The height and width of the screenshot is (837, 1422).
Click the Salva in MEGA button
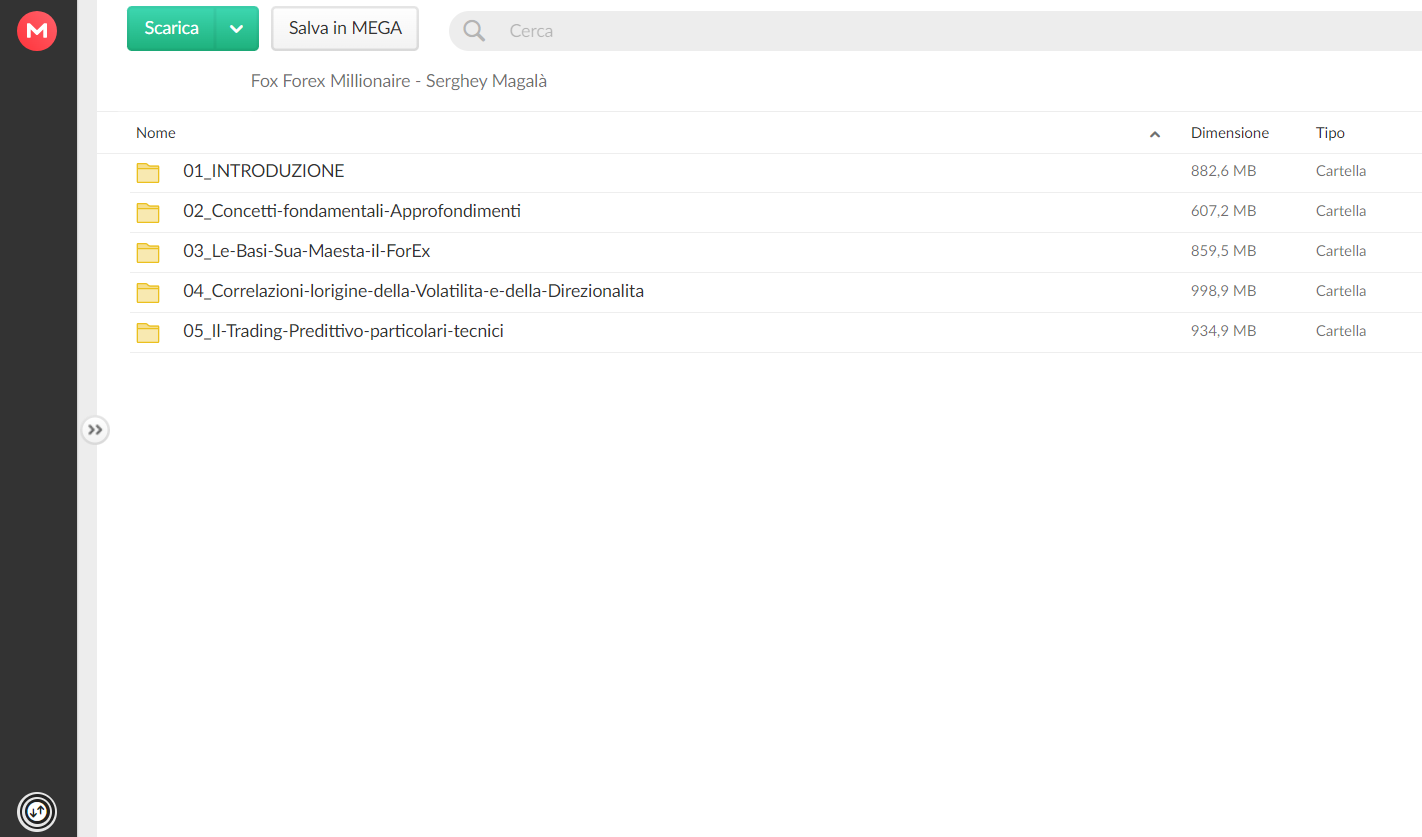345,28
